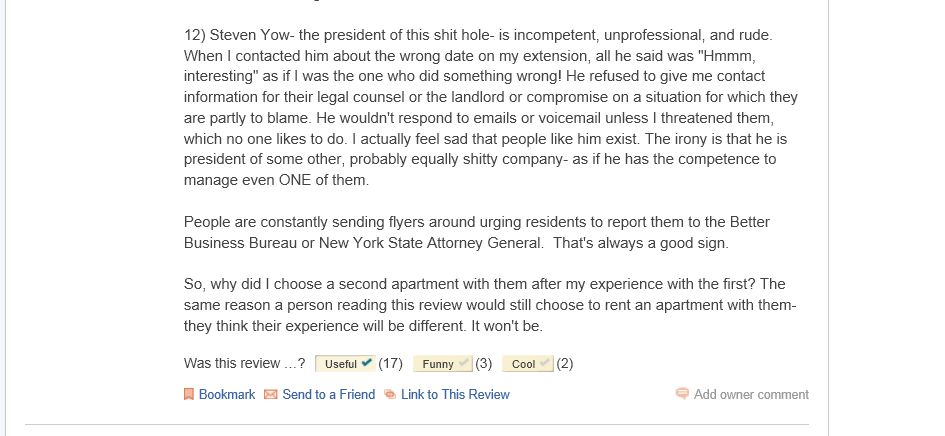
Task: Click the blue checkmark in the Useful button
Action: [367, 363]
